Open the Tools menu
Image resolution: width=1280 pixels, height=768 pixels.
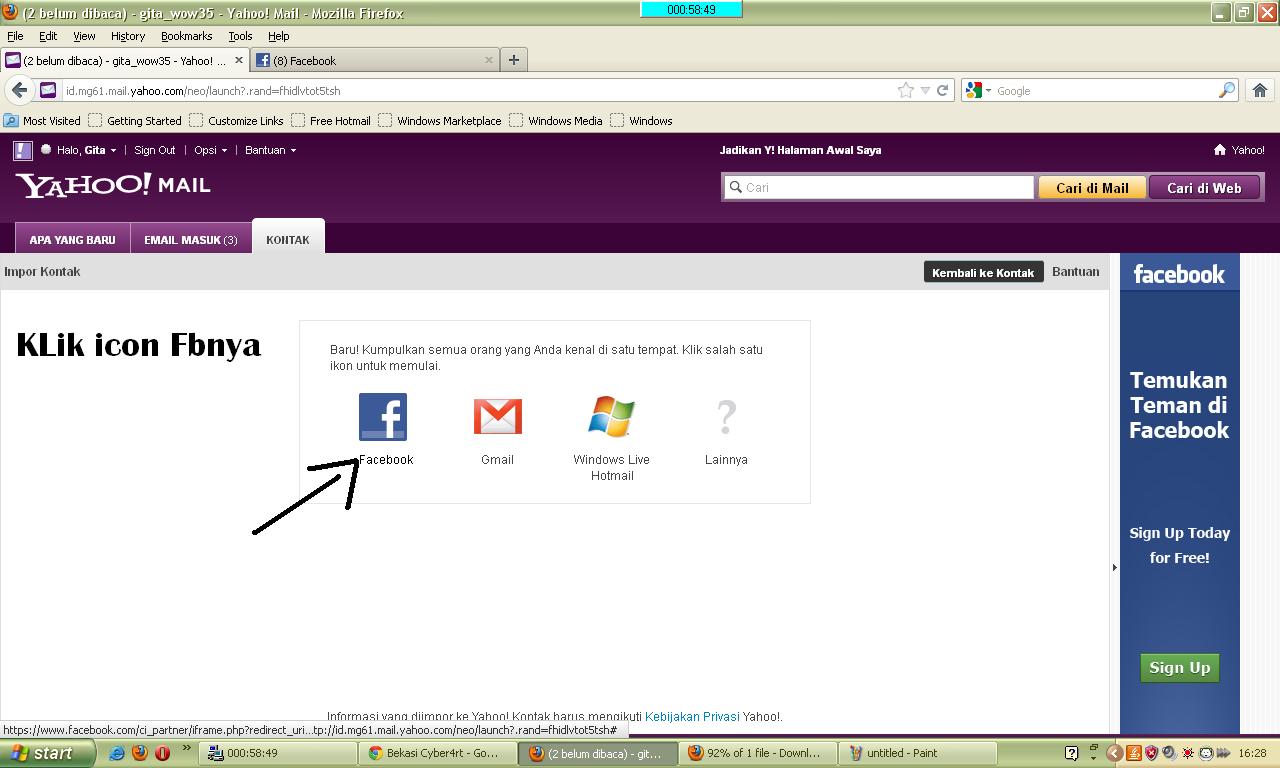click(240, 36)
